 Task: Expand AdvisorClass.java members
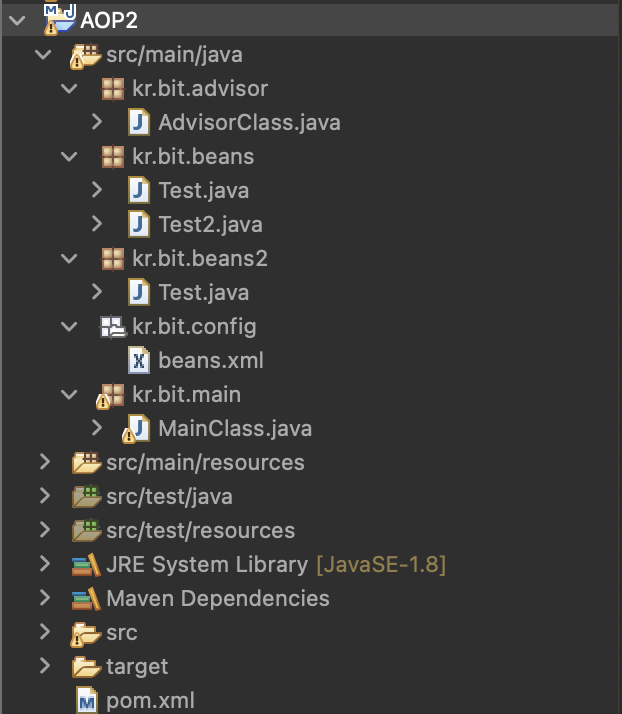tap(96, 122)
